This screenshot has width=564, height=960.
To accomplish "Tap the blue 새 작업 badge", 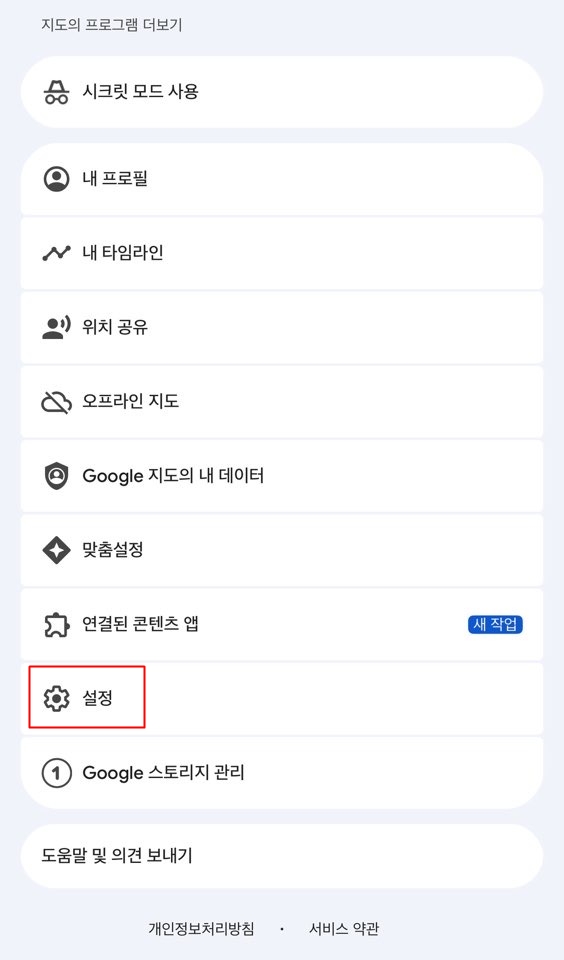I will point(495,624).
